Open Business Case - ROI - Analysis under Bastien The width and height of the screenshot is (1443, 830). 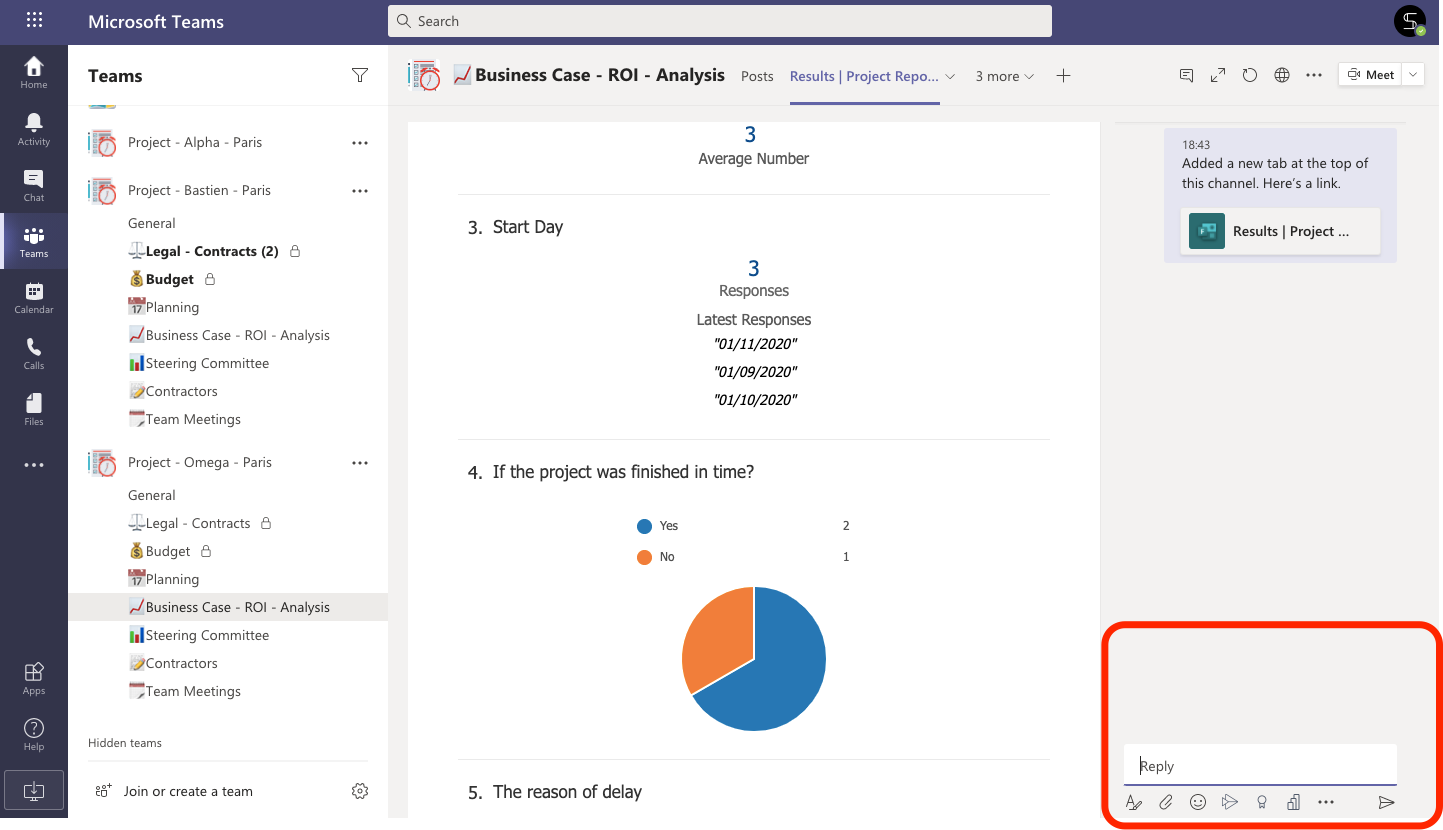[x=229, y=335]
